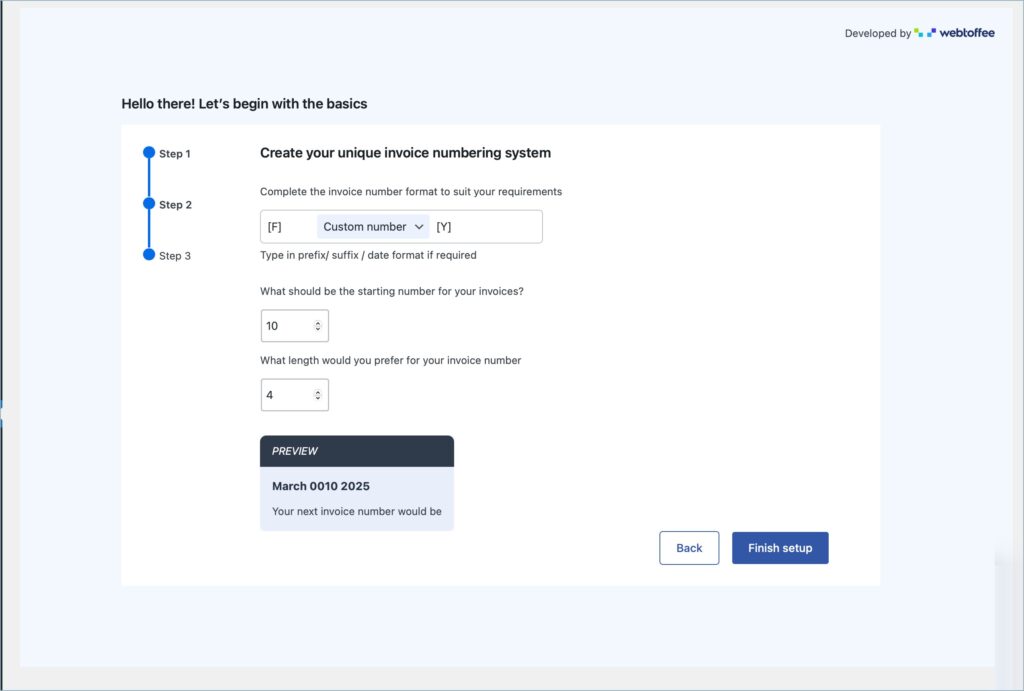The image size is (1024, 691).
Task: Click 'Create your unique invoice numbering system' heading
Action: coord(406,153)
